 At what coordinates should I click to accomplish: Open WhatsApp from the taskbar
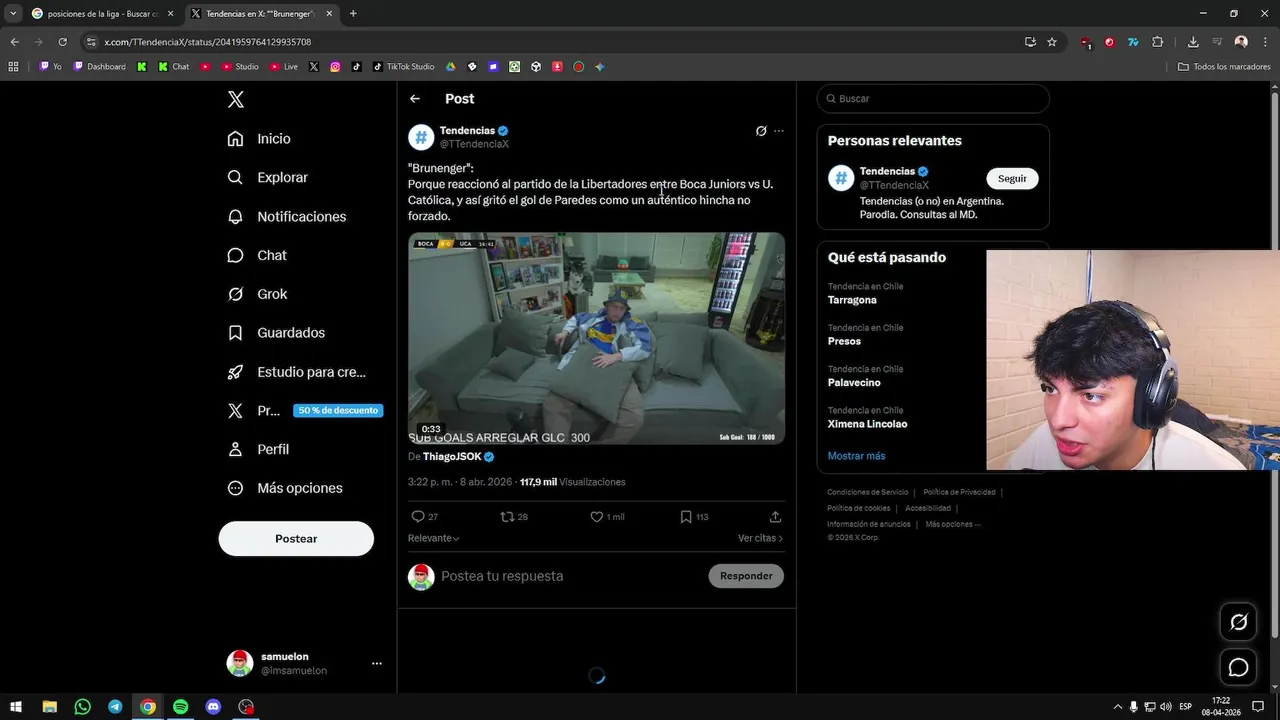coord(82,707)
